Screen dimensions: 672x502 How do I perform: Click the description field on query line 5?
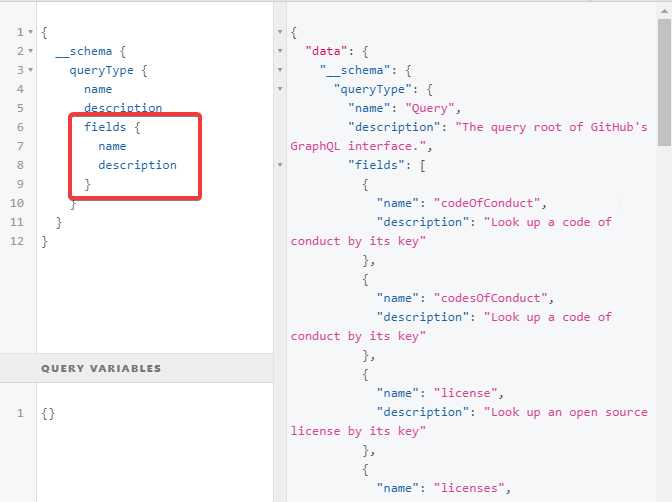(x=123, y=108)
